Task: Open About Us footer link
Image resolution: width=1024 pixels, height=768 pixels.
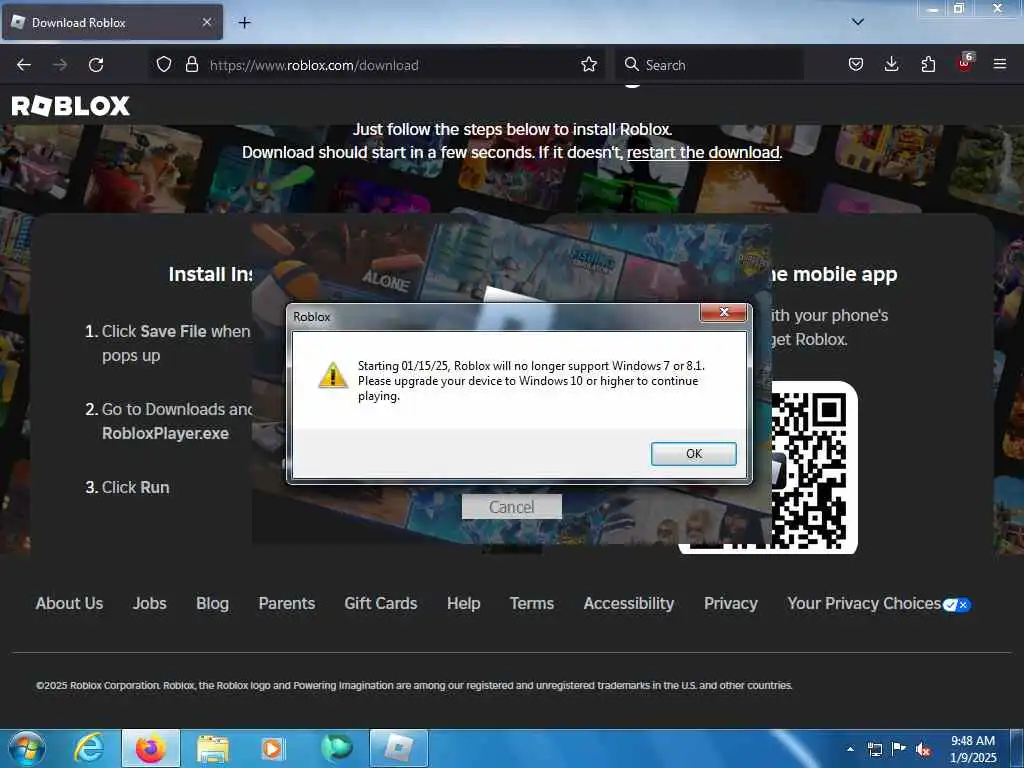Action: [69, 603]
